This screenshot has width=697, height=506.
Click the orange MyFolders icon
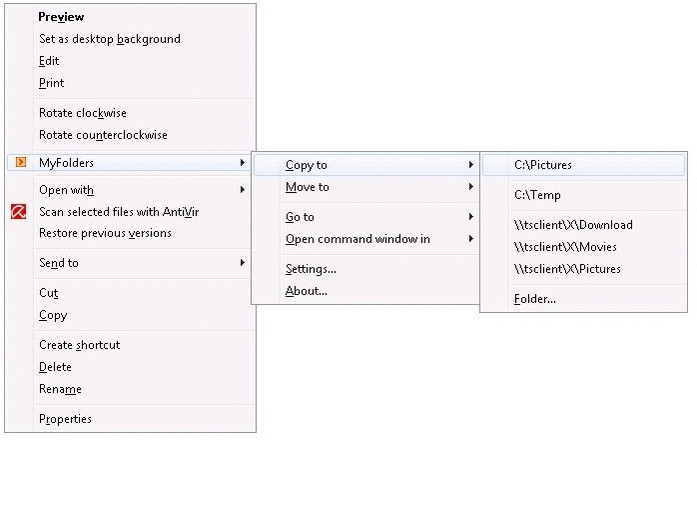coord(21,162)
